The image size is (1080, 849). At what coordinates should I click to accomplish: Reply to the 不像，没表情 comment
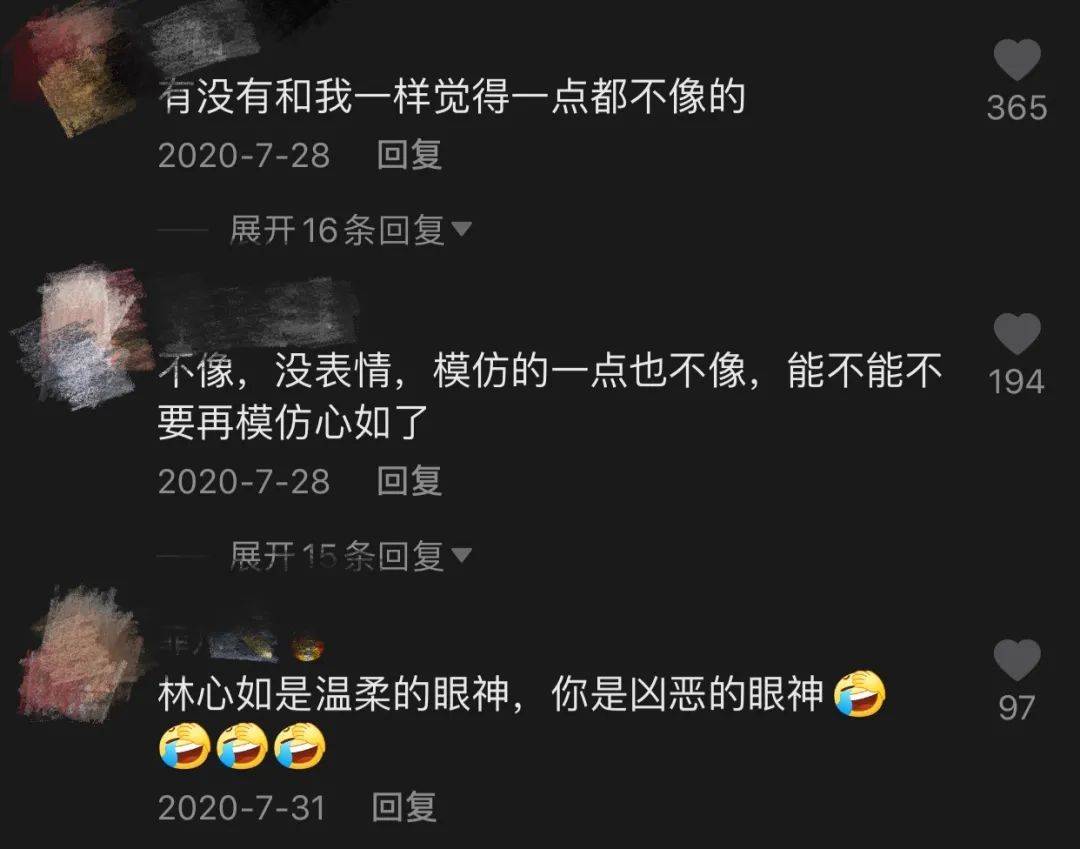[409, 481]
